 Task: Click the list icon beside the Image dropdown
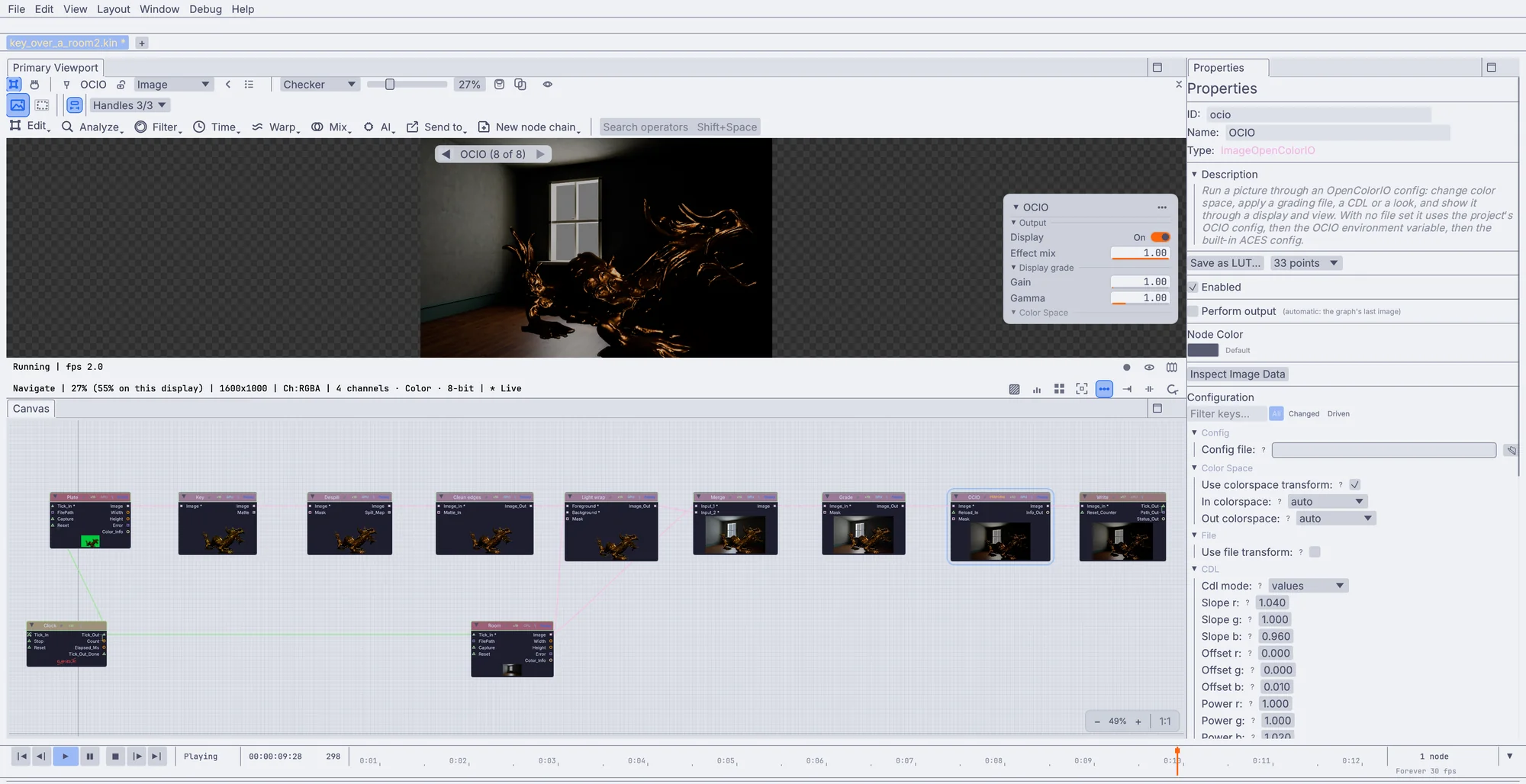pos(249,85)
